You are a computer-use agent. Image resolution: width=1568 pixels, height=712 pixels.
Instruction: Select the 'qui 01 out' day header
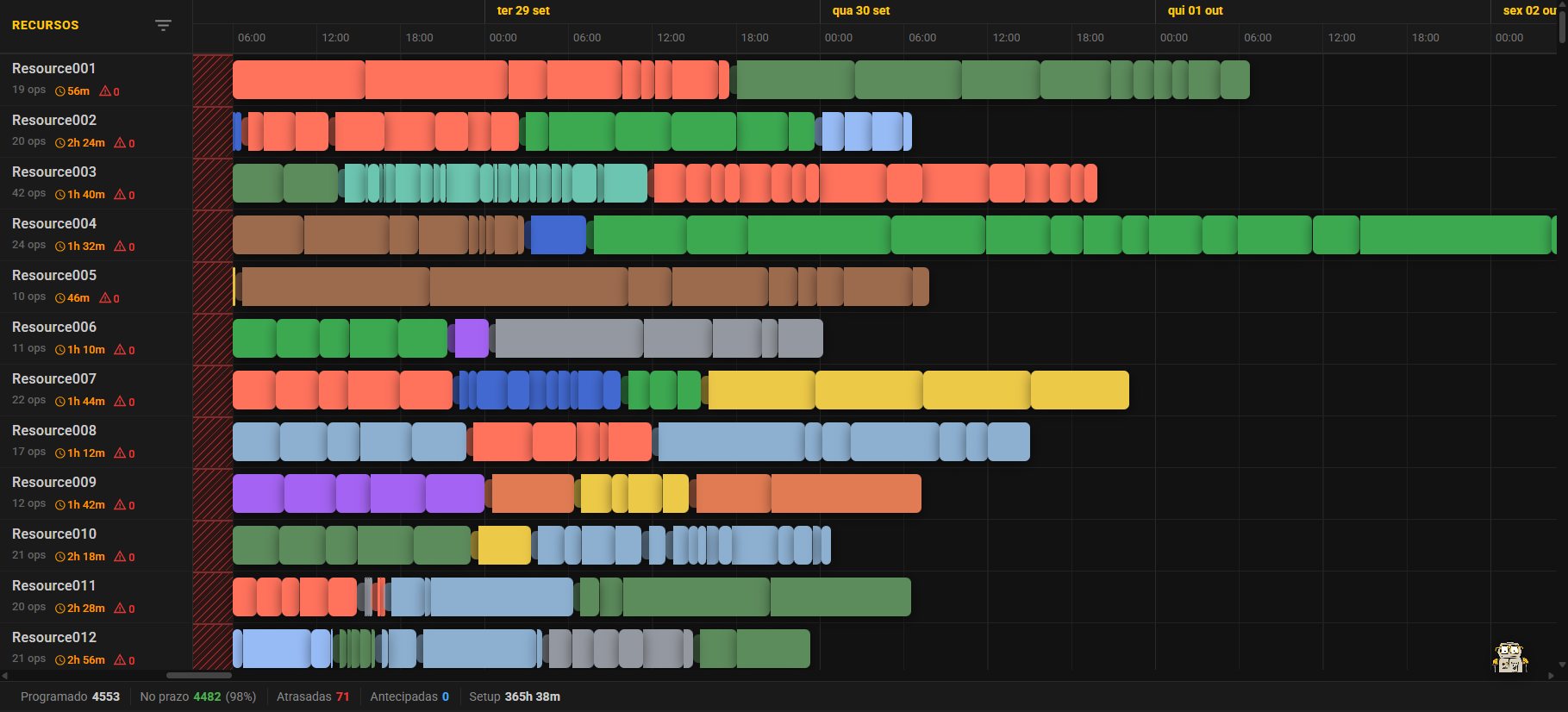pyautogui.click(x=1196, y=10)
